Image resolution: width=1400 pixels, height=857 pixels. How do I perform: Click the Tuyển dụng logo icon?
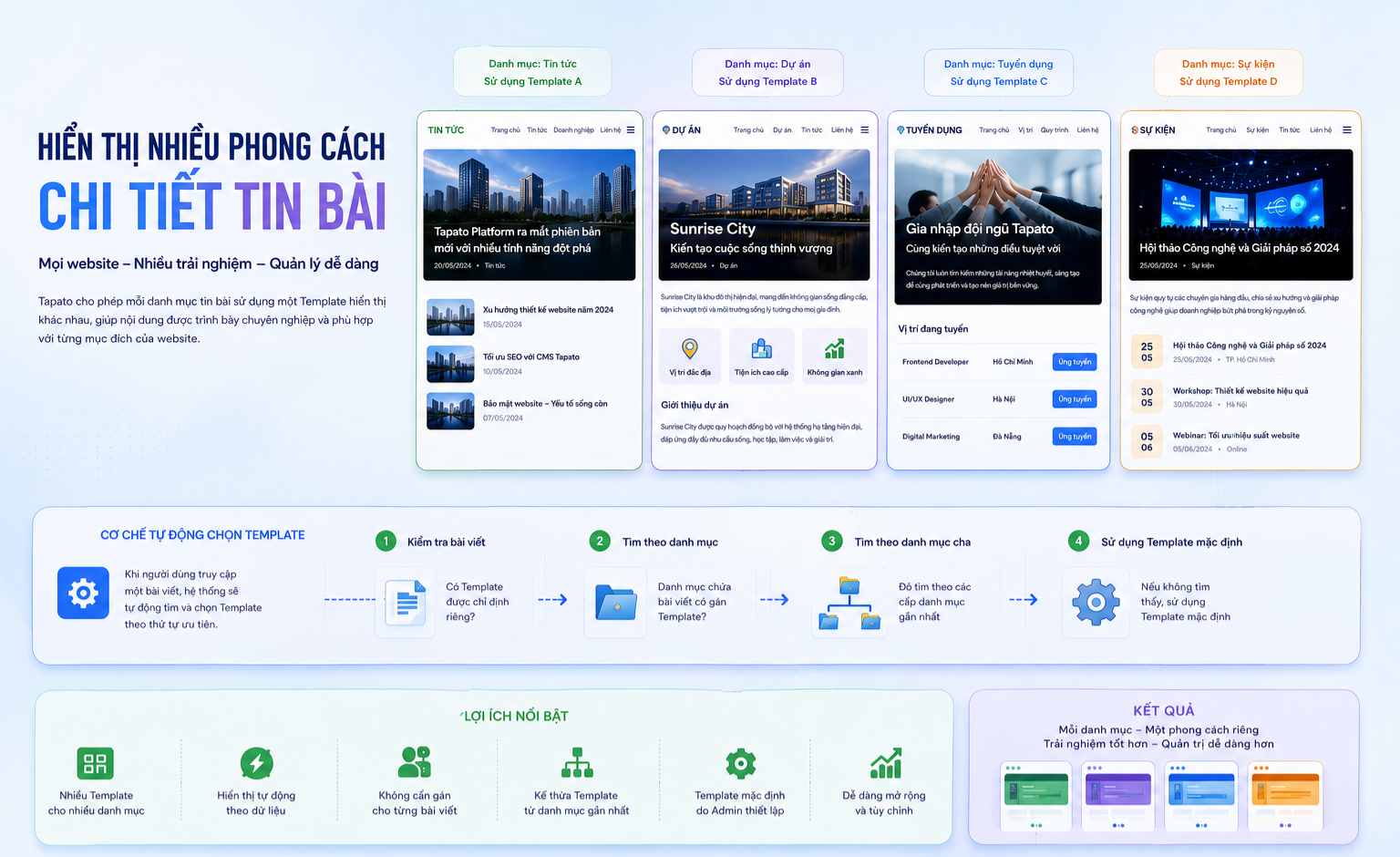point(901,129)
